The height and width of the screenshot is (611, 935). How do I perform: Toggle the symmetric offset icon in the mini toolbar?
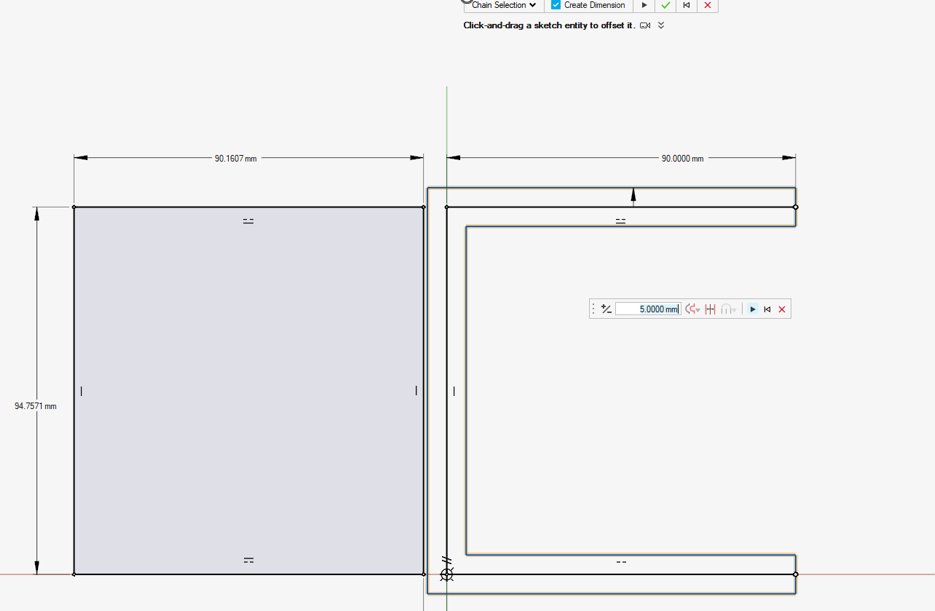pyautogui.click(x=710, y=309)
